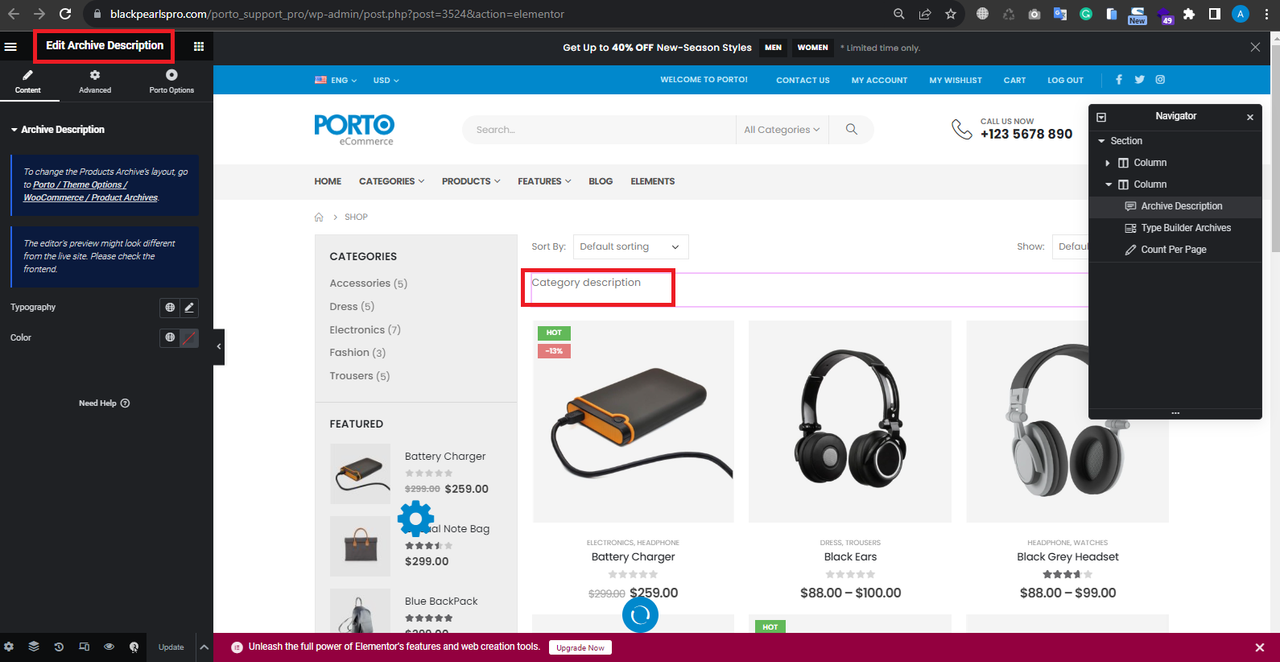Open MY WISHLIST link
Image resolution: width=1280 pixels, height=662 pixels.
click(956, 80)
